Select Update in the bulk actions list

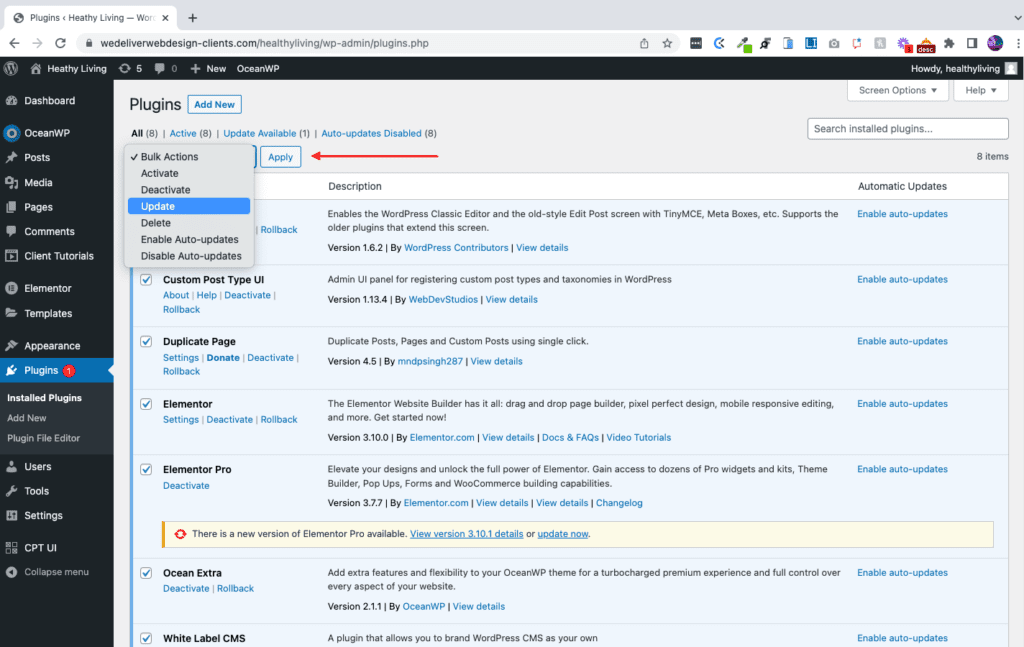[x=189, y=206]
